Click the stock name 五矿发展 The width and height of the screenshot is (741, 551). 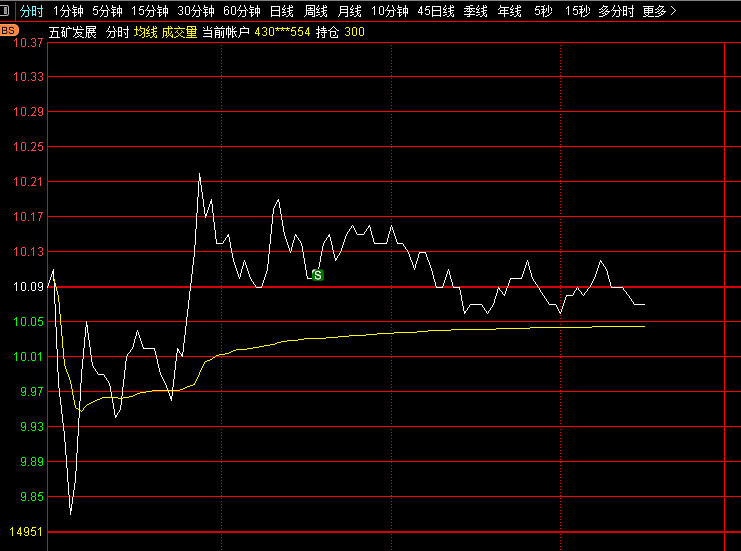73,32
